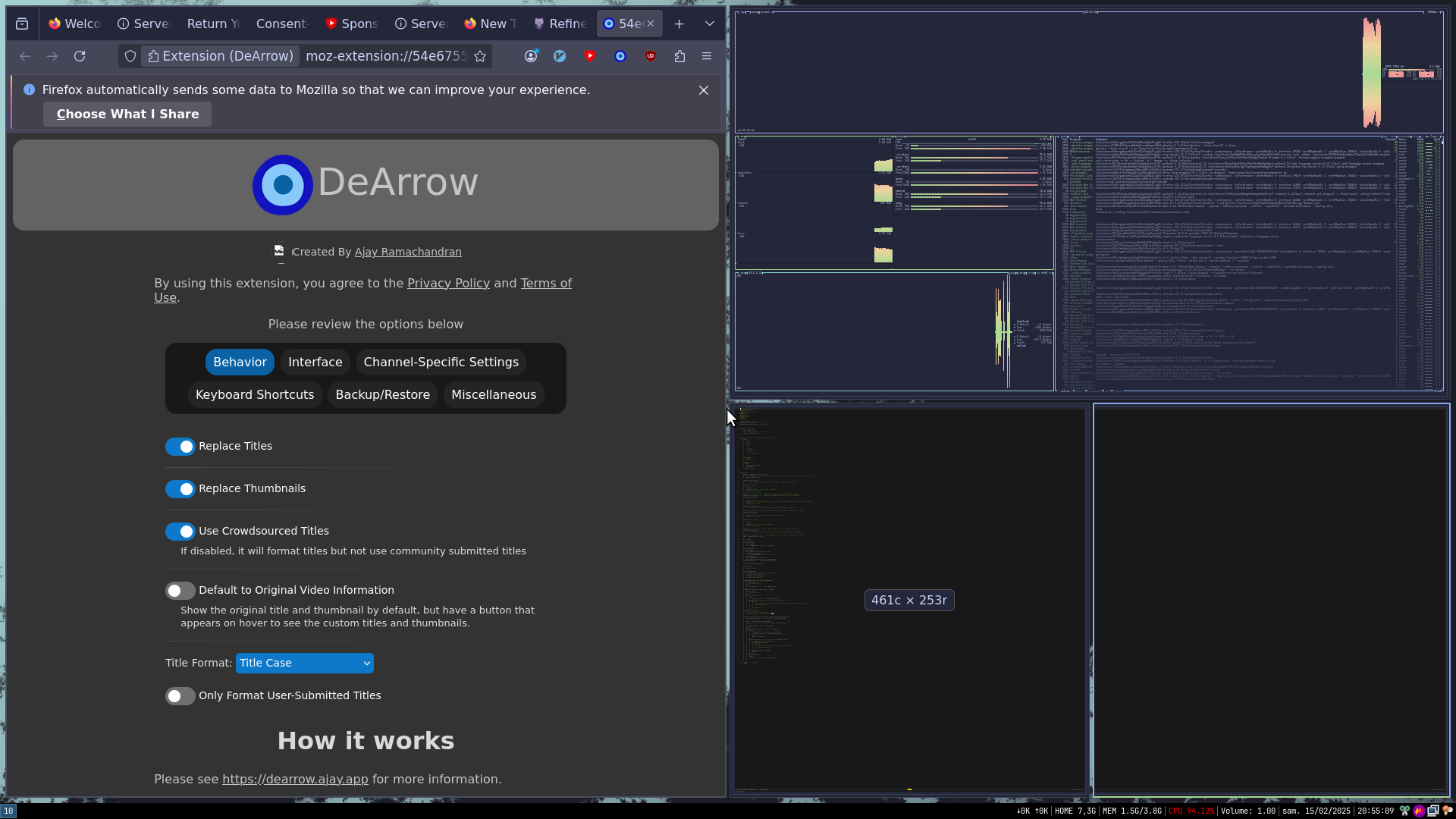1456x819 pixels.
Task: Disable the Replace Titles switch
Action: (180, 447)
